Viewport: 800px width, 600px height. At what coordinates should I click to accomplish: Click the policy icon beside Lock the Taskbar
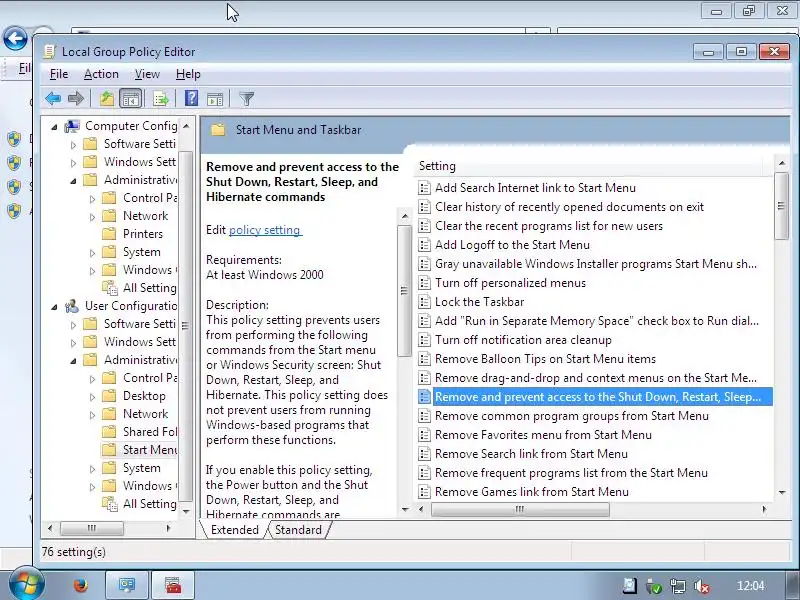pos(424,302)
